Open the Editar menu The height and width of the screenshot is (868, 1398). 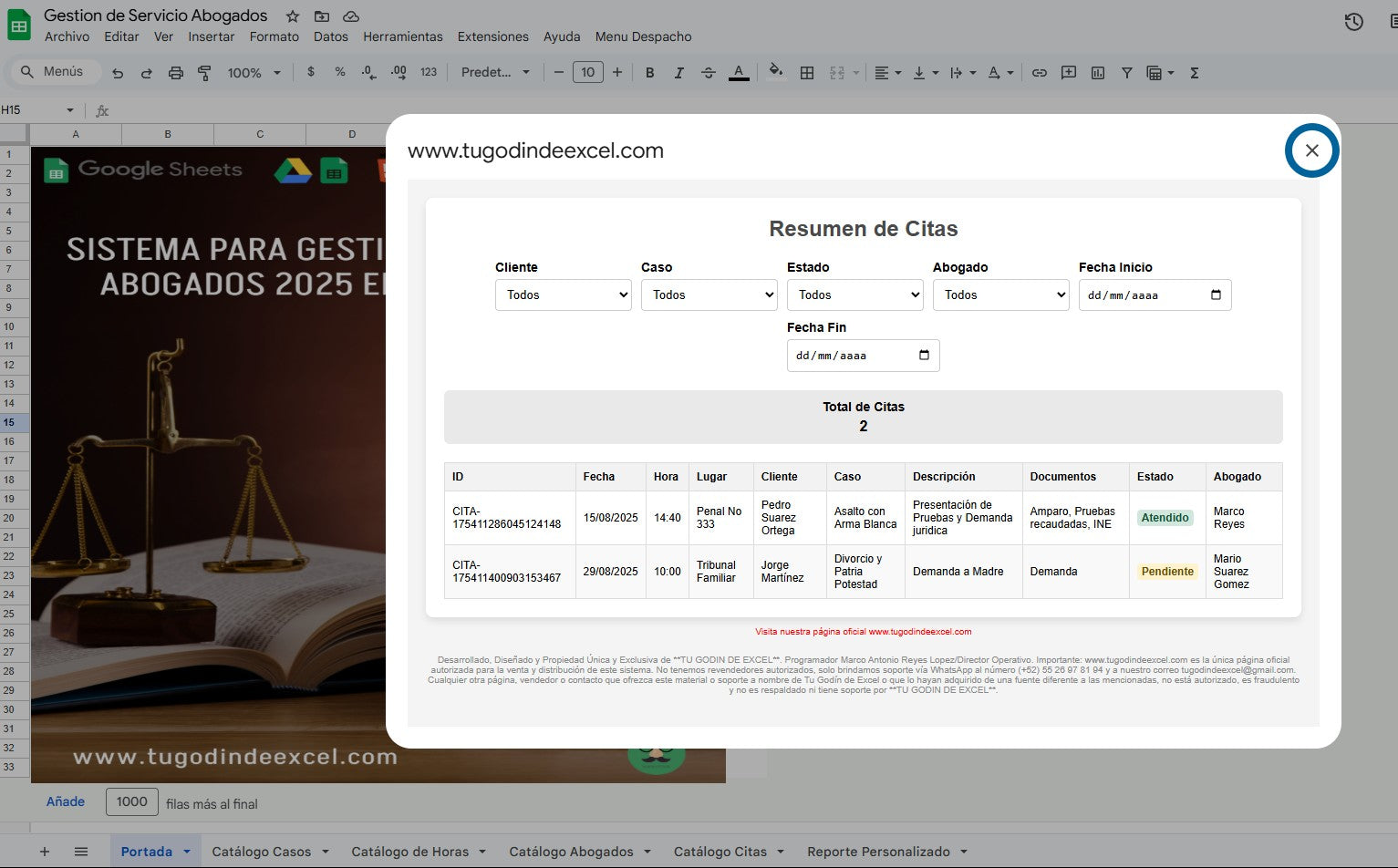coord(121,36)
